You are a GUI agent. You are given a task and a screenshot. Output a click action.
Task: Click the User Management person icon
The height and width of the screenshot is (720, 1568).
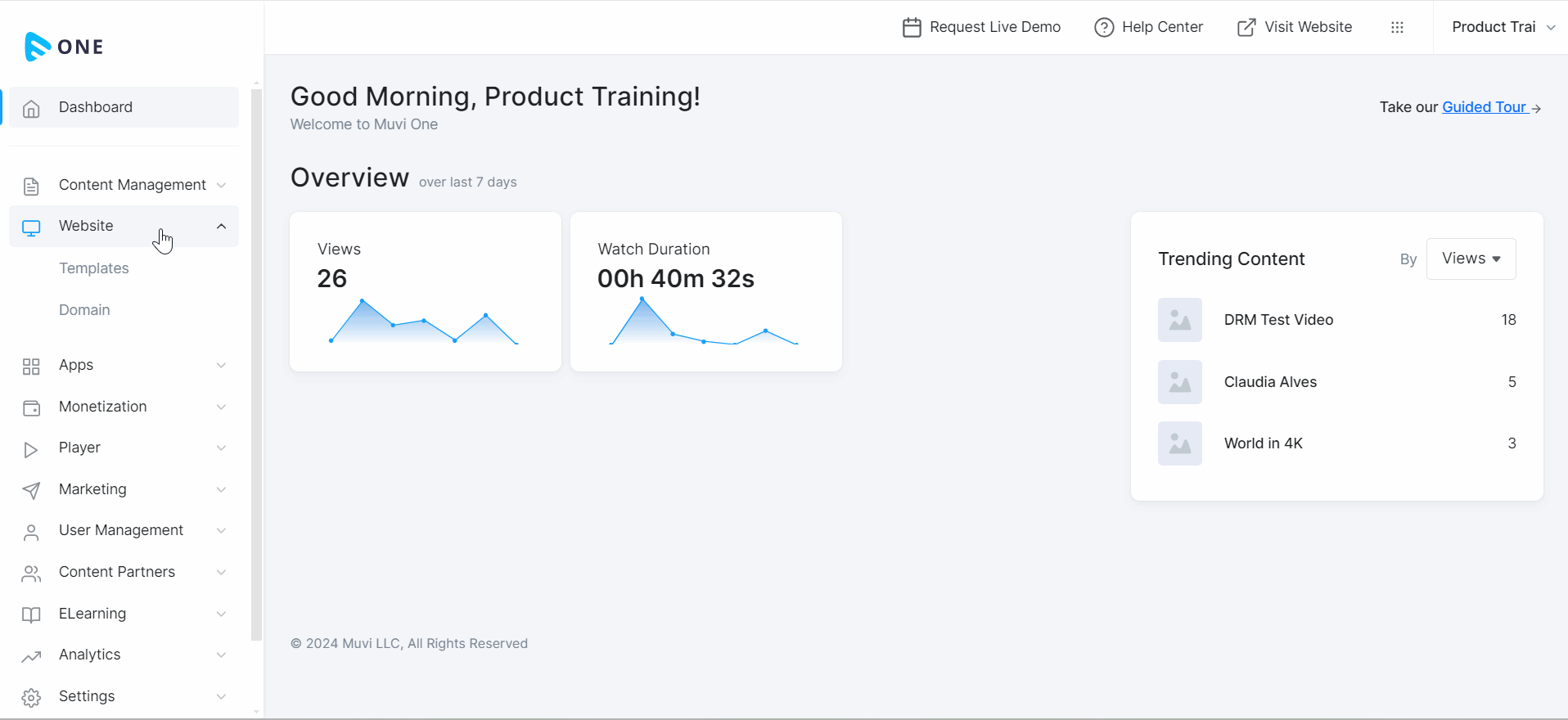point(31,532)
